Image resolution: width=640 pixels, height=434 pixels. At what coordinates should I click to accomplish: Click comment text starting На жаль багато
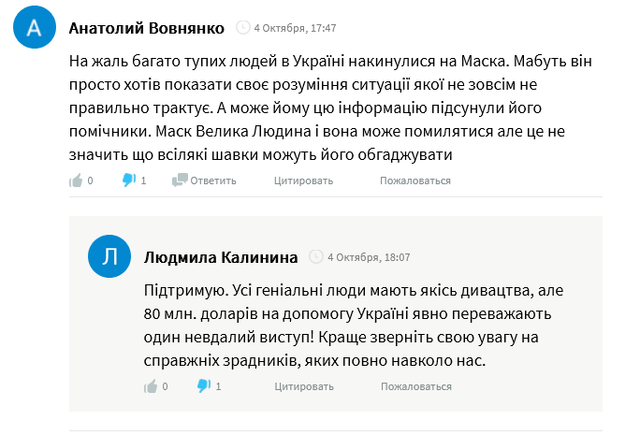pos(330,108)
